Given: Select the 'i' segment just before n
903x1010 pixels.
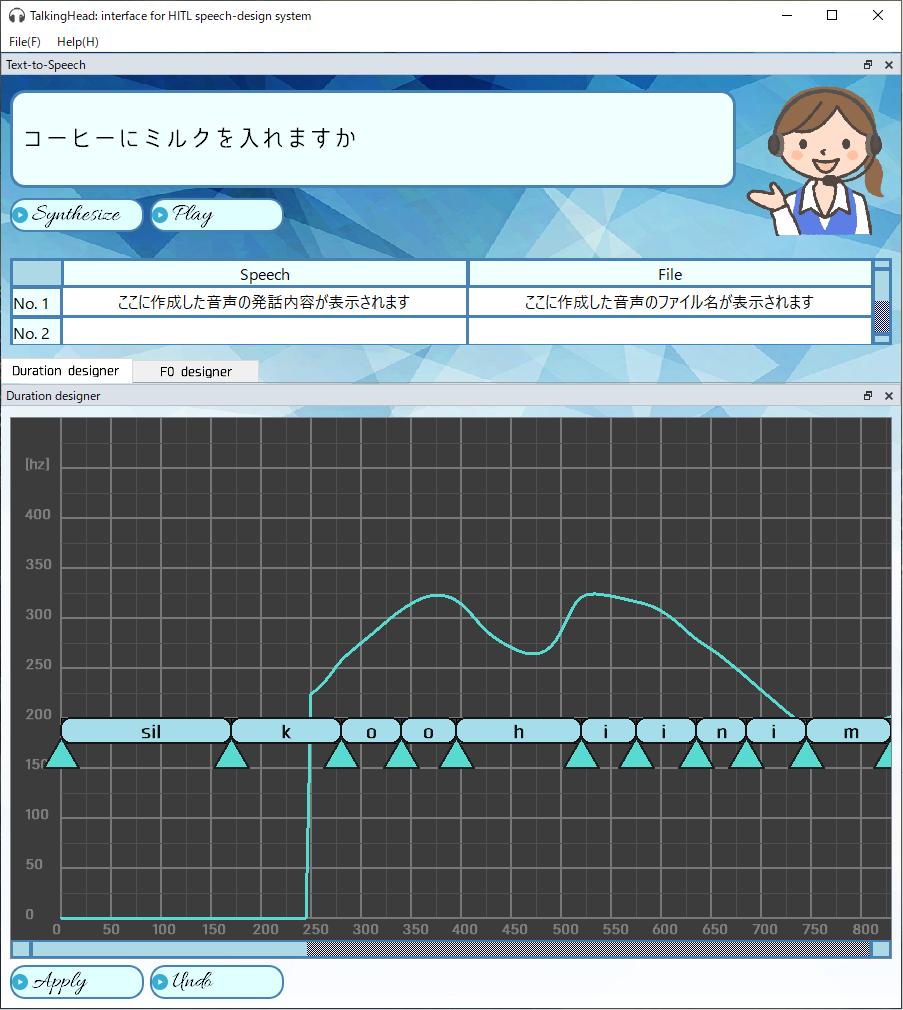Looking at the screenshot, I should (x=666, y=731).
